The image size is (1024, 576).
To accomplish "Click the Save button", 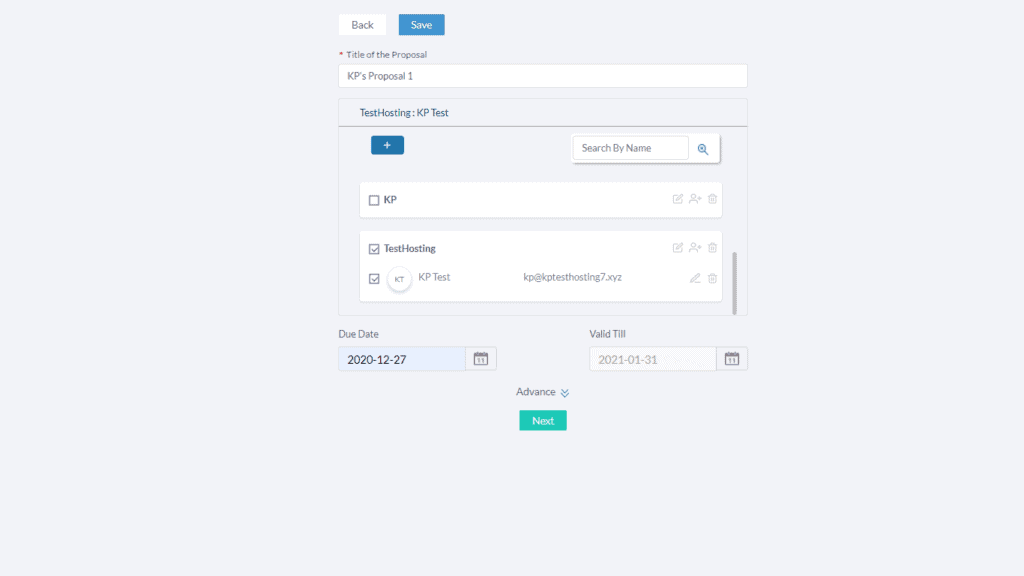I will click(421, 24).
